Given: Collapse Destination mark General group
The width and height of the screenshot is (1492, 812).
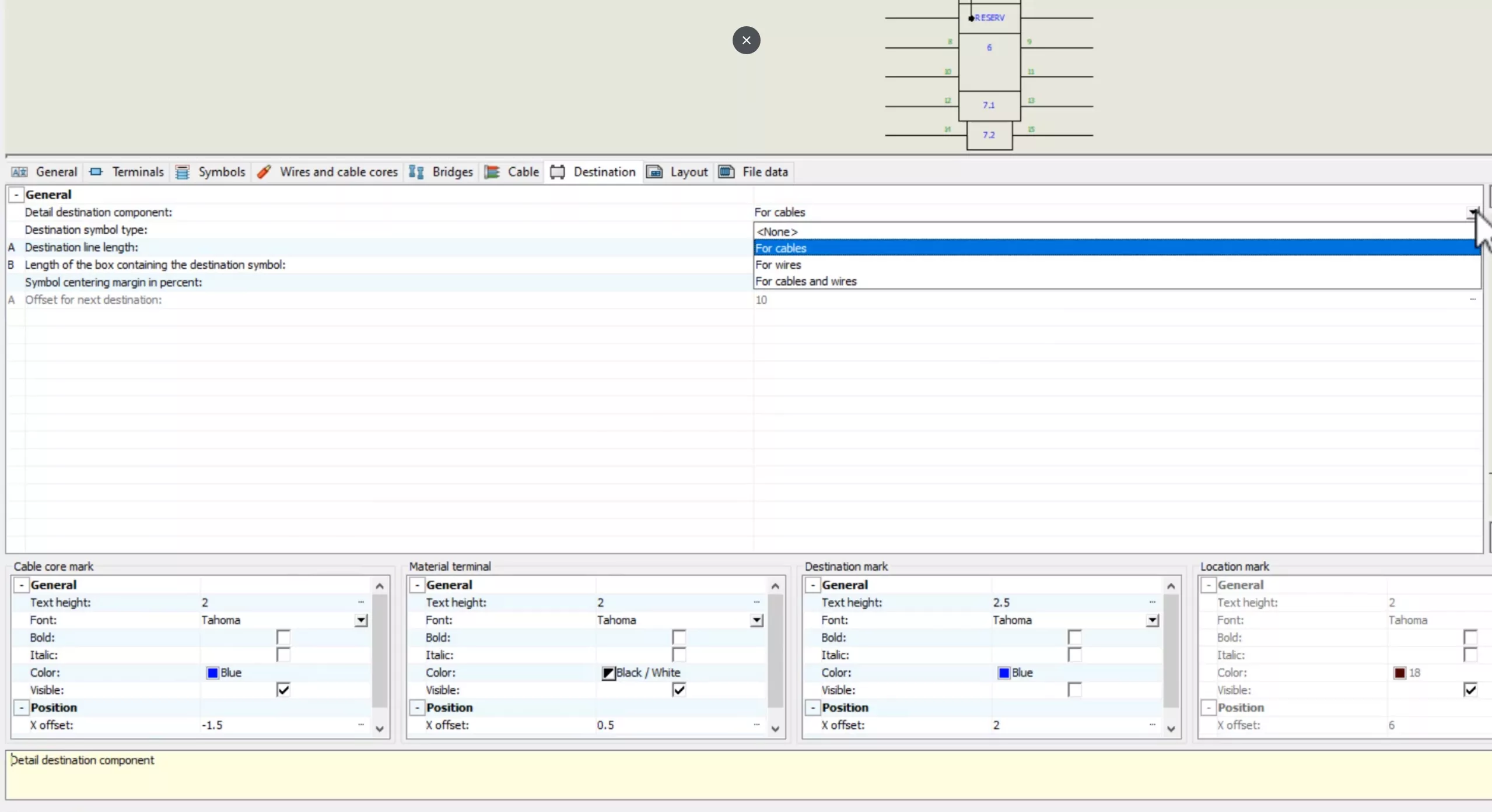Looking at the screenshot, I should [x=812, y=585].
